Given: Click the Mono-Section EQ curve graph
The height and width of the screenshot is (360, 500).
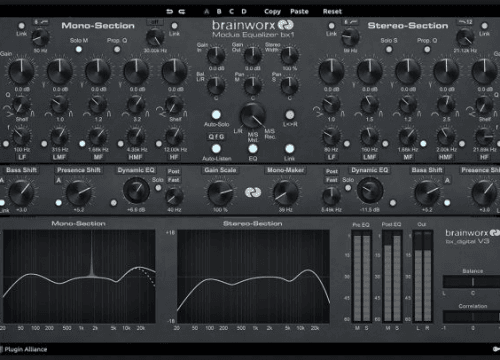Looking at the screenshot, I should (x=79, y=276).
